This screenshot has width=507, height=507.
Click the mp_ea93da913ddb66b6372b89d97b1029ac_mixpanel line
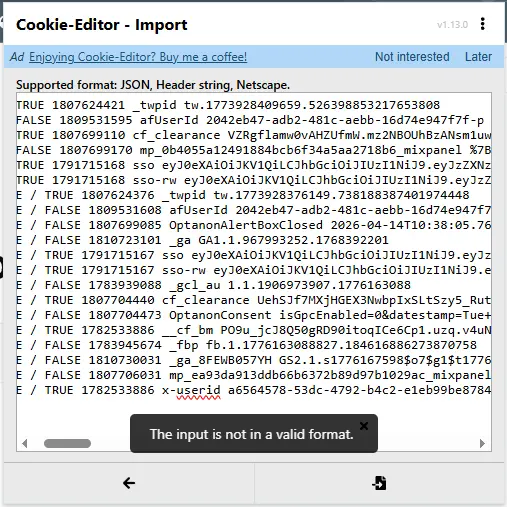(254, 375)
